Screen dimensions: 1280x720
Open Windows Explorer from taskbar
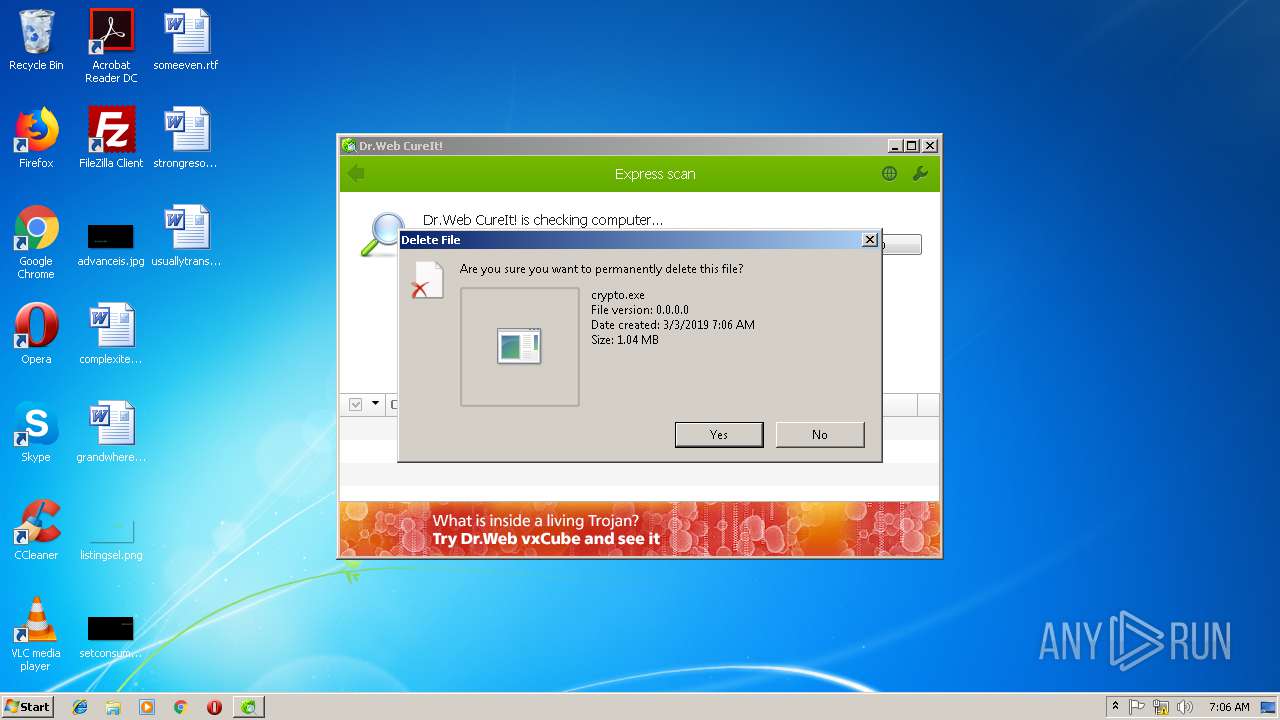(113, 707)
